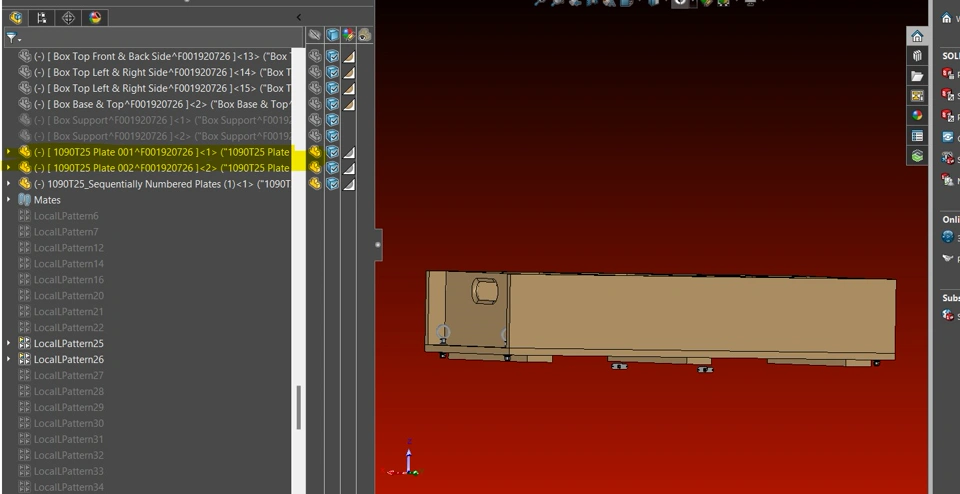The width and height of the screenshot is (960, 494).
Task: Expand the 1090T25 Plate 001 component
Action: pyautogui.click(x=9, y=152)
